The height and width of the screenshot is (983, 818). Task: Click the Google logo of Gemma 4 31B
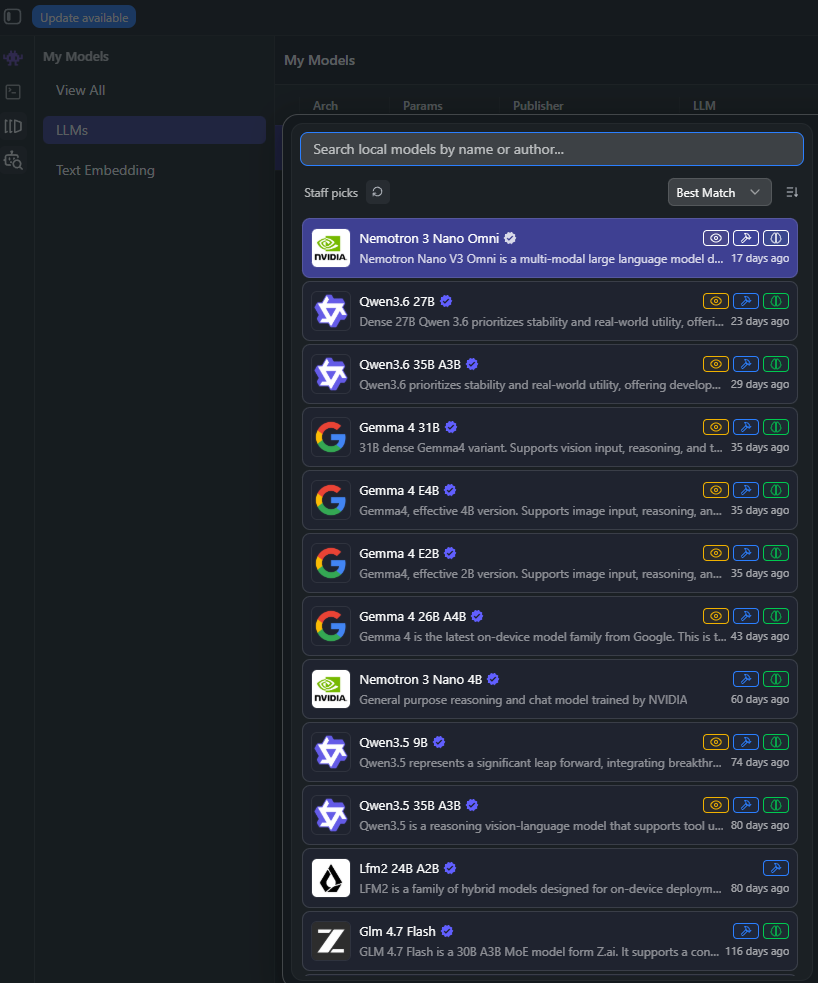[331, 437]
